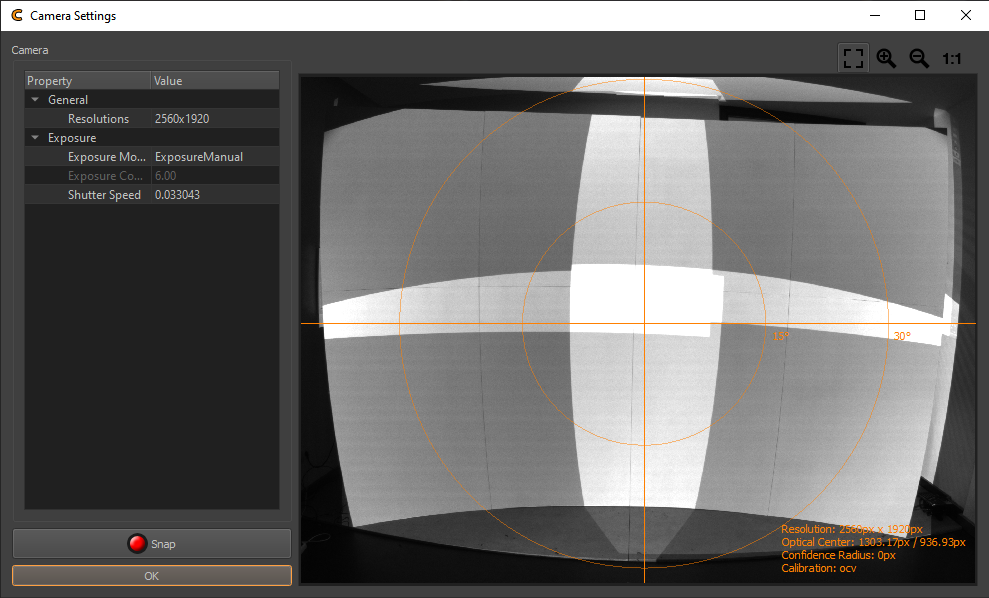Zoom in with the magnifier plus icon

tap(886, 58)
